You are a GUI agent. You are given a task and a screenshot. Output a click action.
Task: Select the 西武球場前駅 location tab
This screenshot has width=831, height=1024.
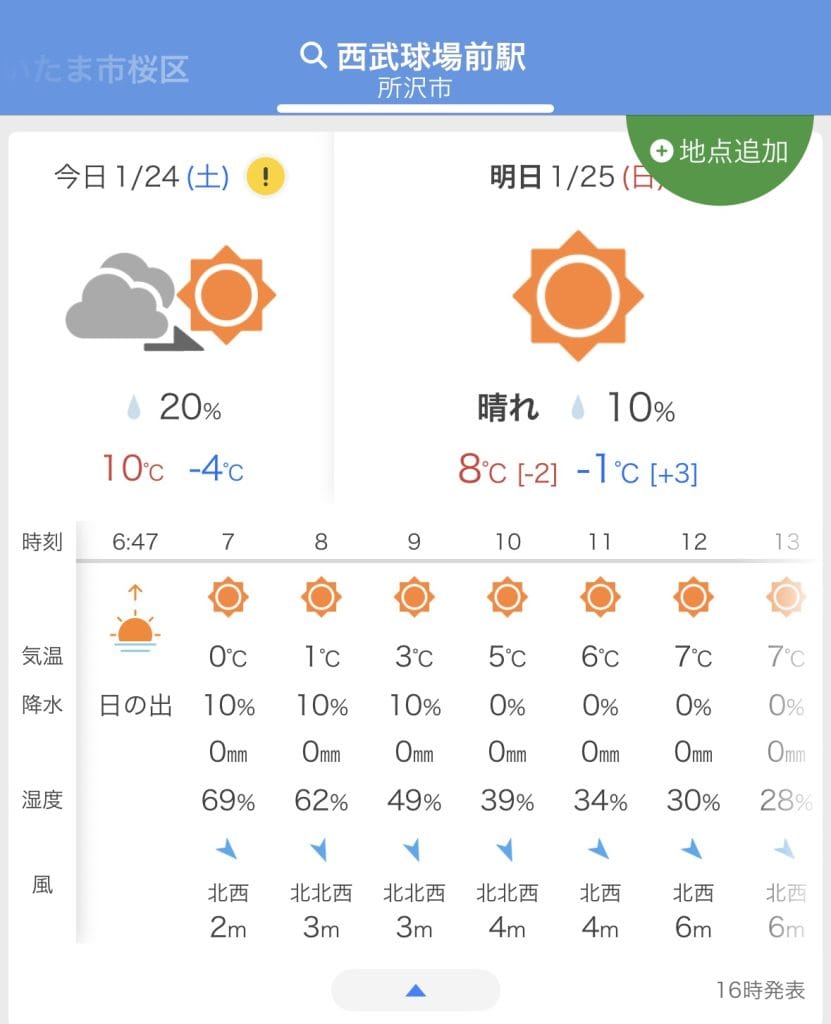tap(430, 56)
